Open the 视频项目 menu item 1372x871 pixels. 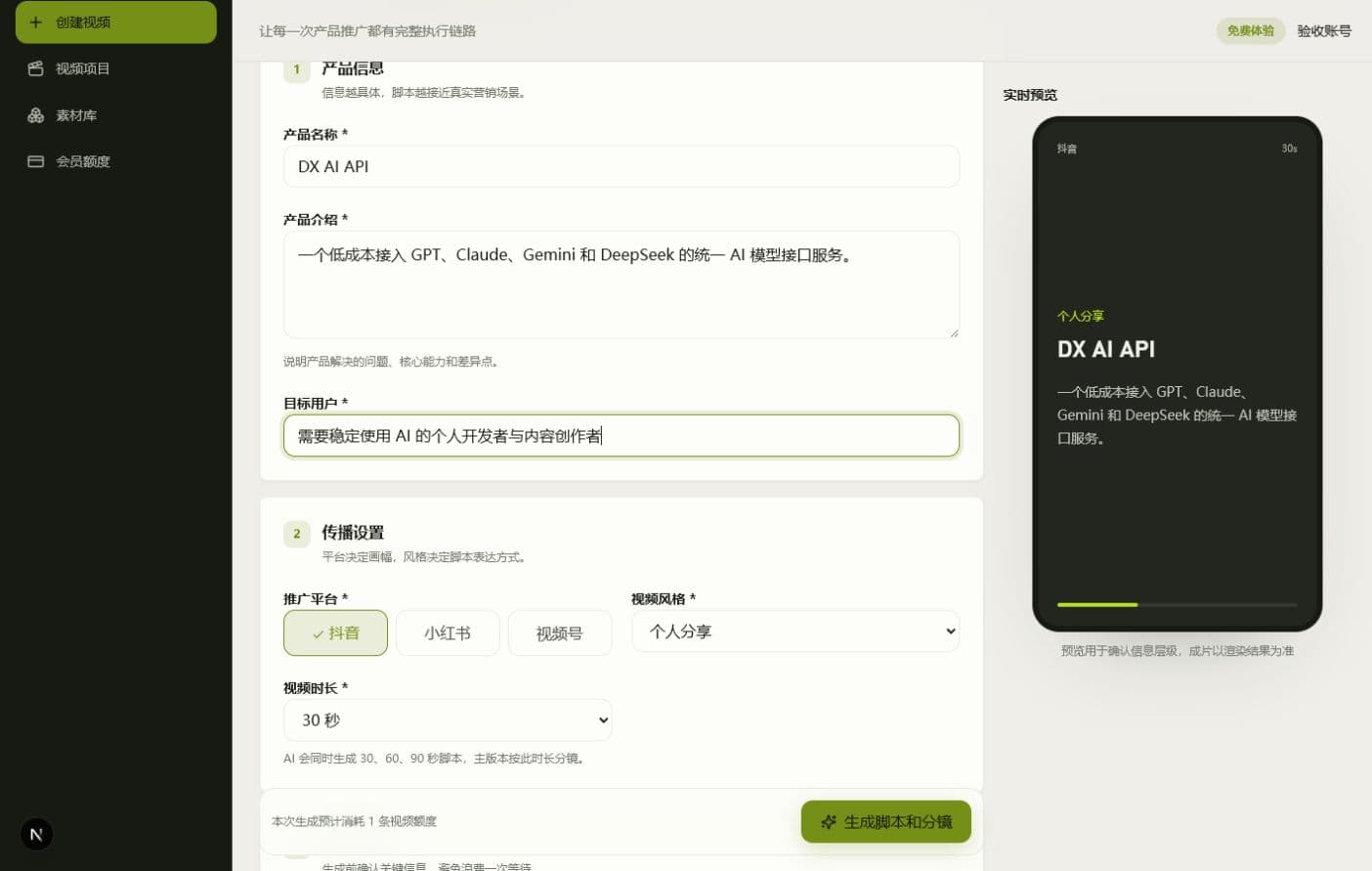(x=116, y=68)
